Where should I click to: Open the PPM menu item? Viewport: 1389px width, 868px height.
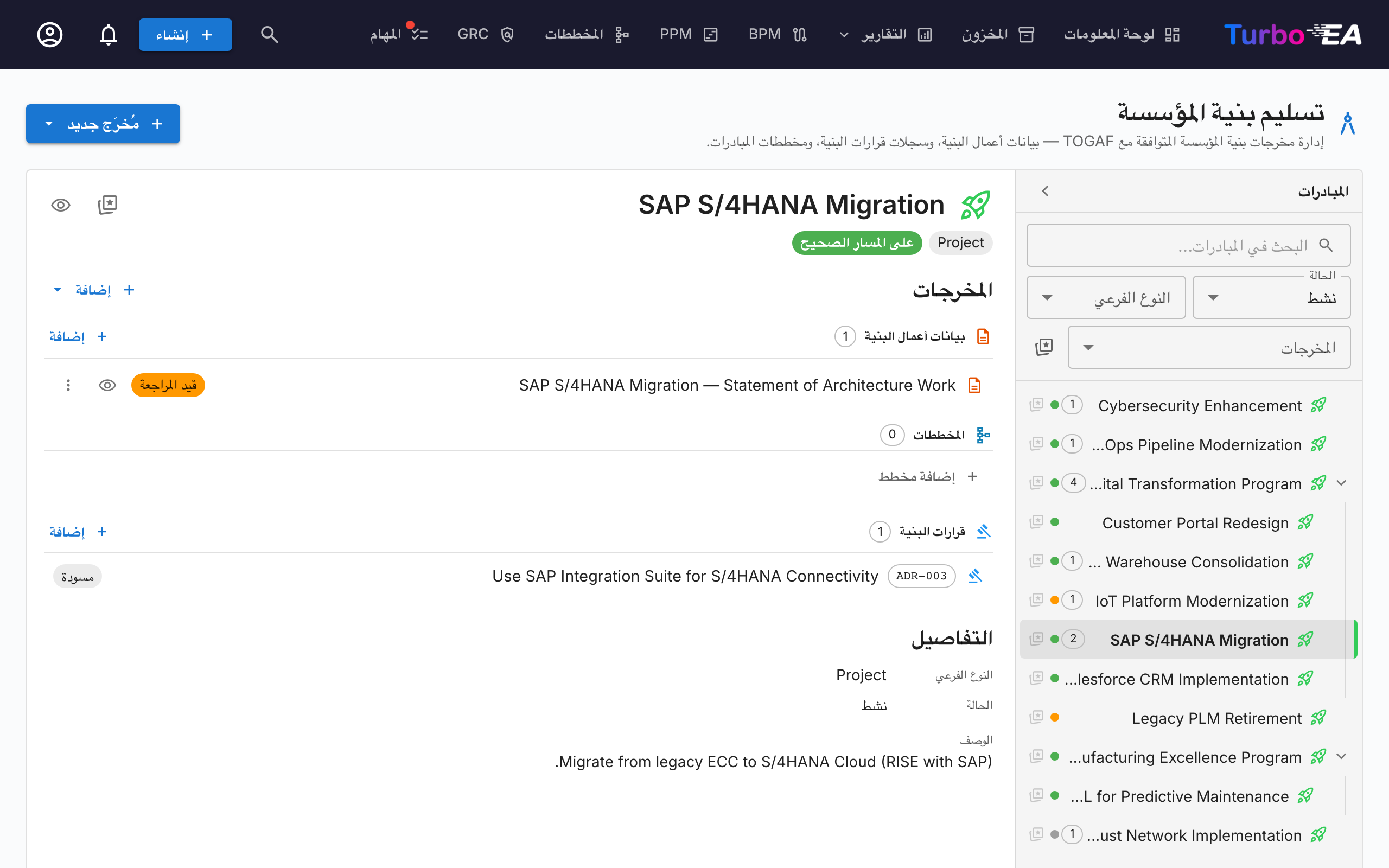click(x=689, y=34)
